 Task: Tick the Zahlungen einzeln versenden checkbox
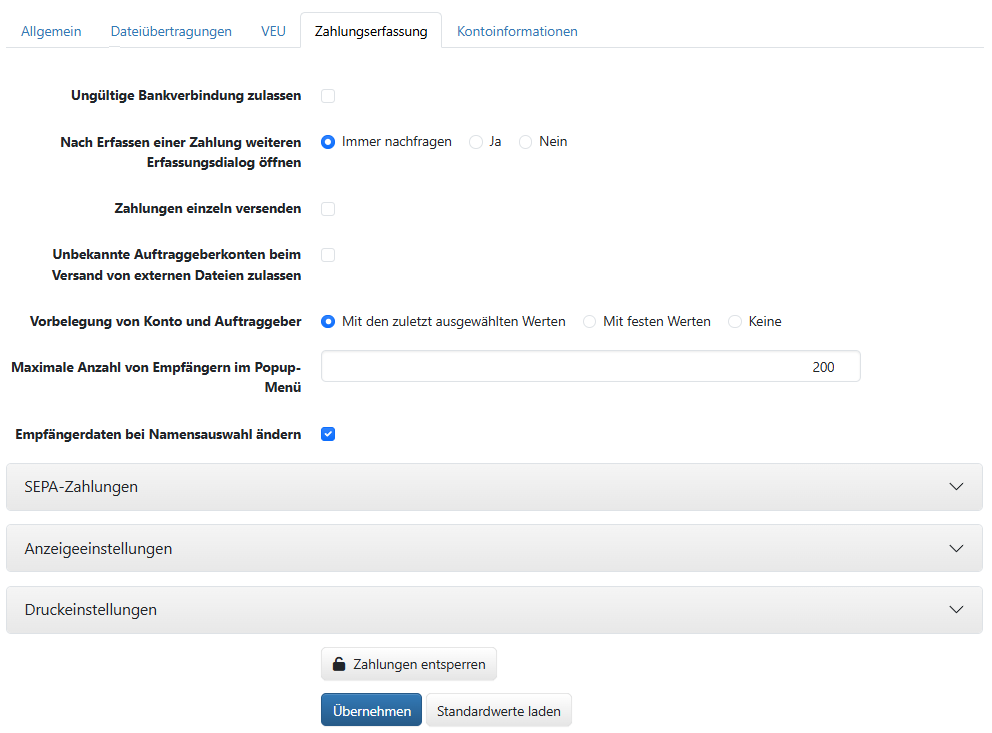[328, 209]
